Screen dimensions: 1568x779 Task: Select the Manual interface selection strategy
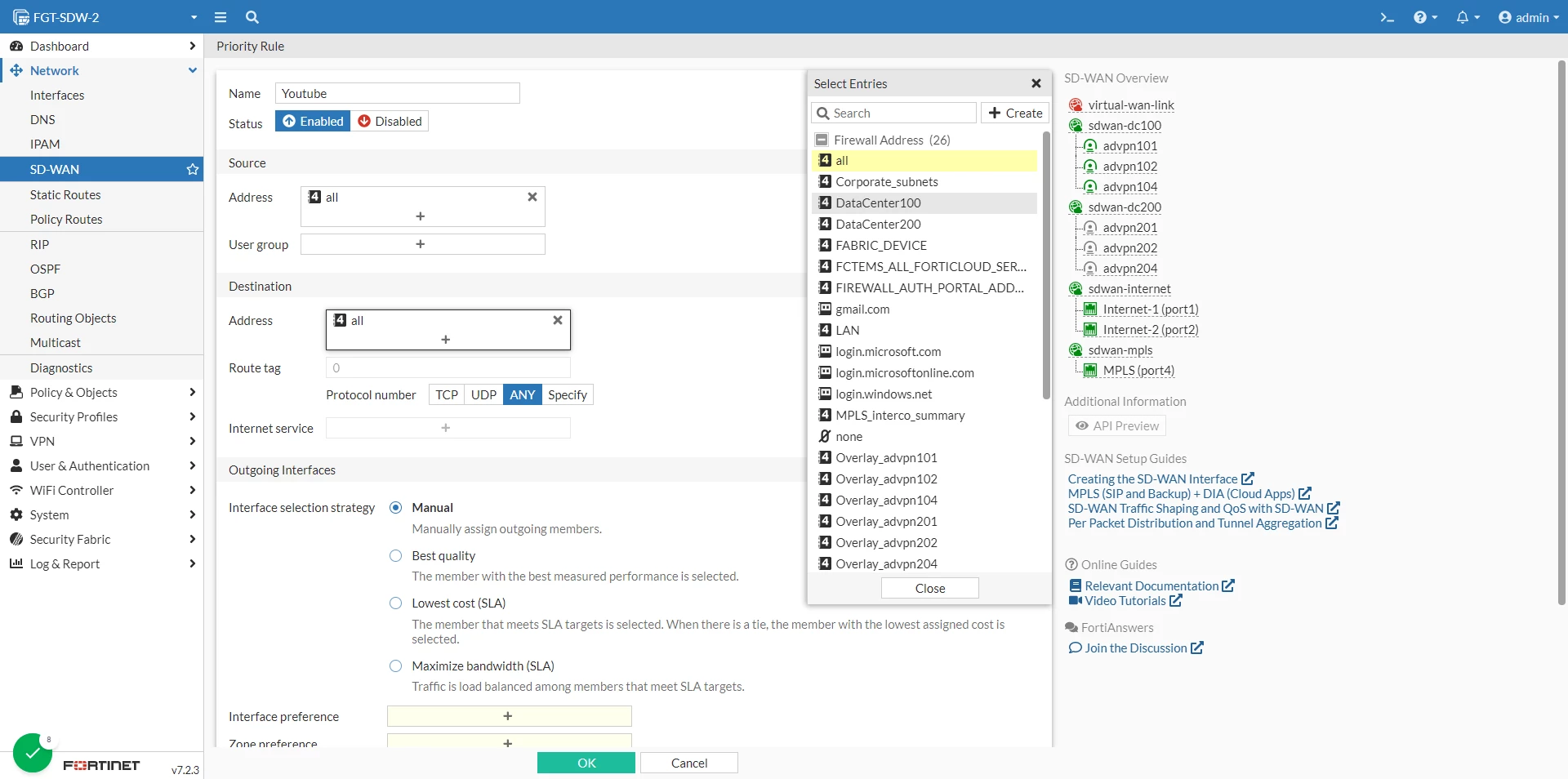click(x=396, y=507)
